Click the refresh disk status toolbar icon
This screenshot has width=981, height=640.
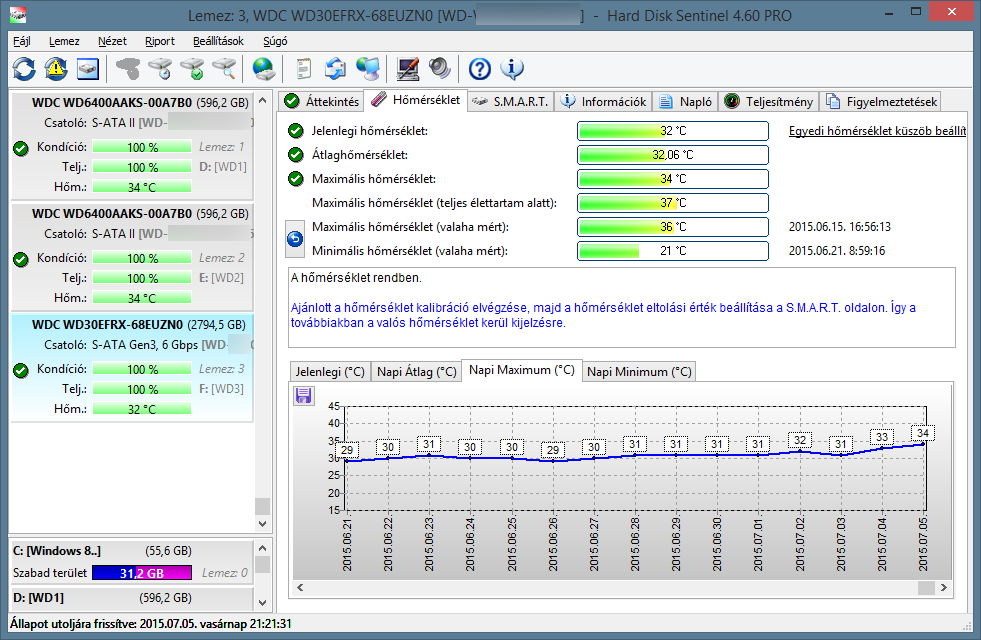(24, 69)
